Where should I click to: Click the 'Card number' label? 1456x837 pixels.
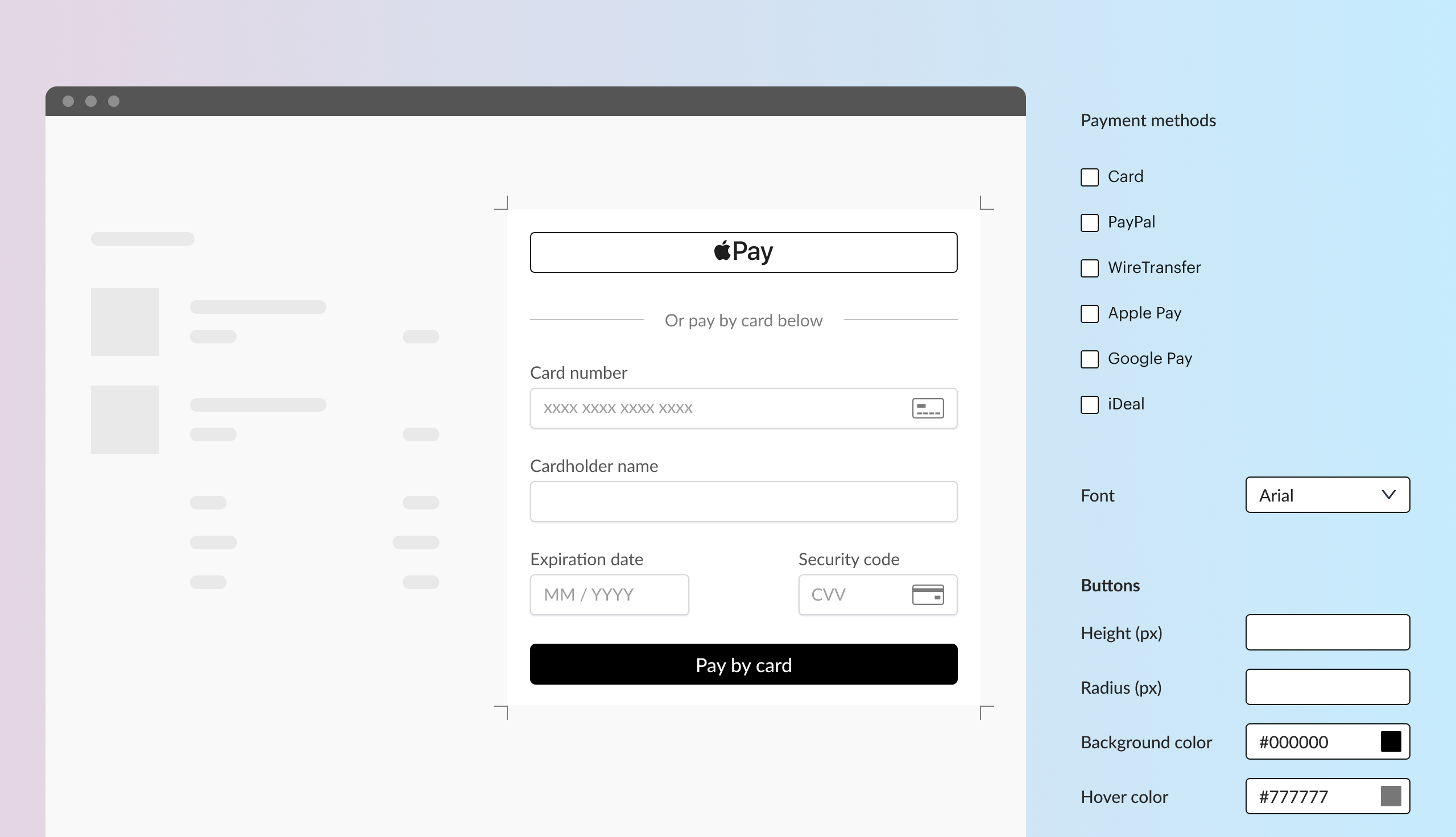click(x=578, y=372)
